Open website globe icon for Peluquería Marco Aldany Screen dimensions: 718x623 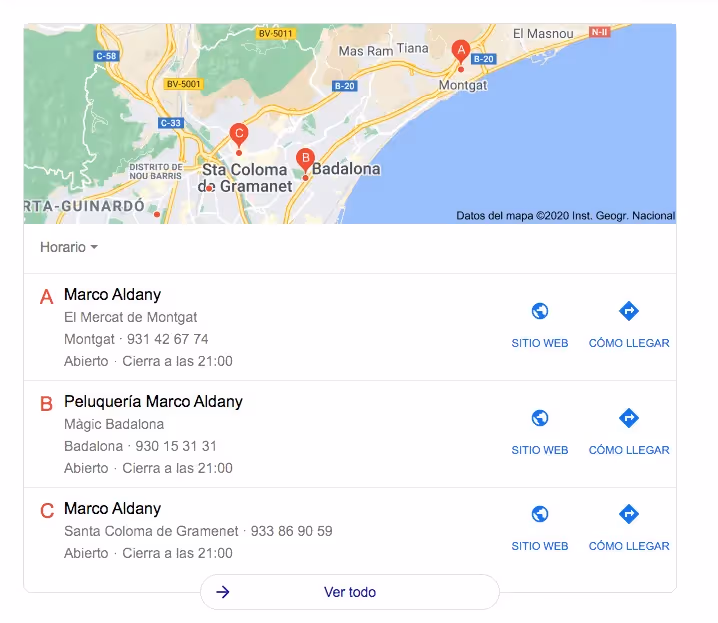tap(540, 418)
